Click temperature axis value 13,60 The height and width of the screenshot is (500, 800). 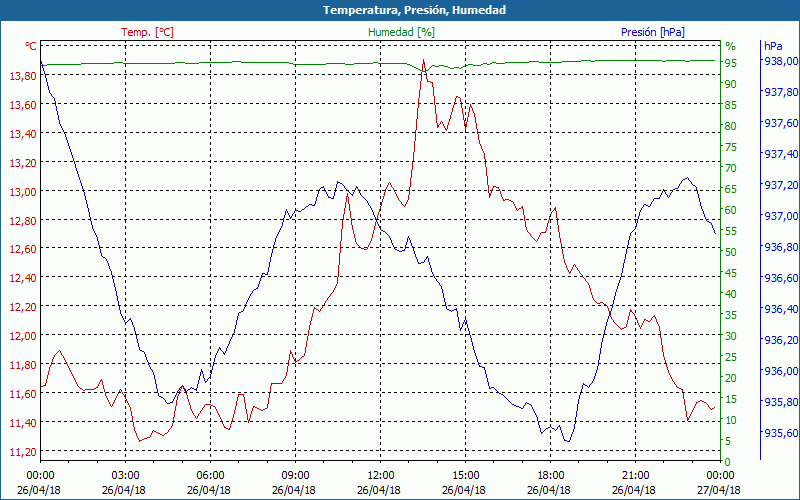(22, 105)
